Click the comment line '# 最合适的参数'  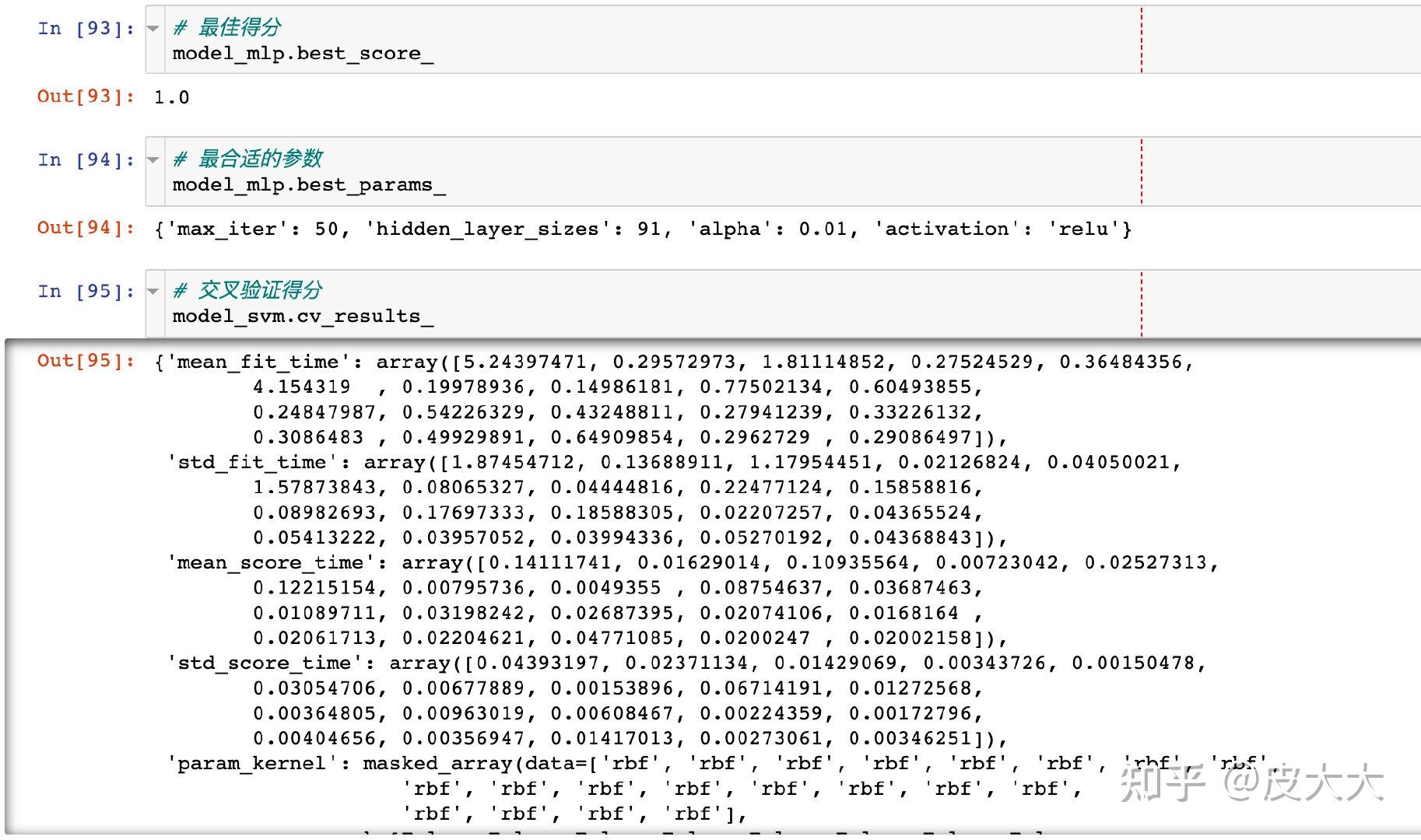(247, 159)
